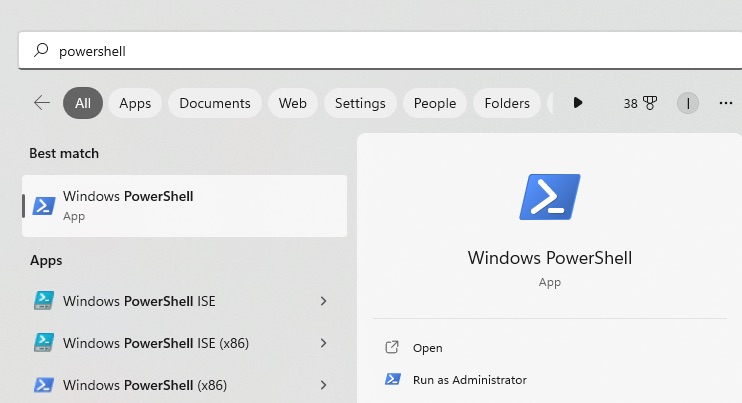Select the All filter tab
This screenshot has width=742, height=403.
83,103
